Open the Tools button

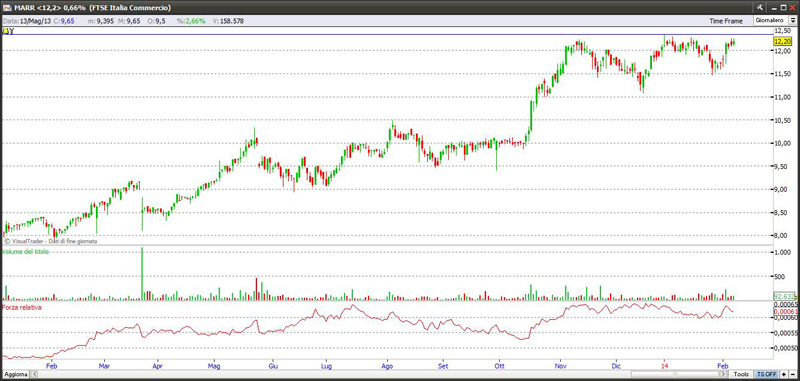[x=741, y=375]
